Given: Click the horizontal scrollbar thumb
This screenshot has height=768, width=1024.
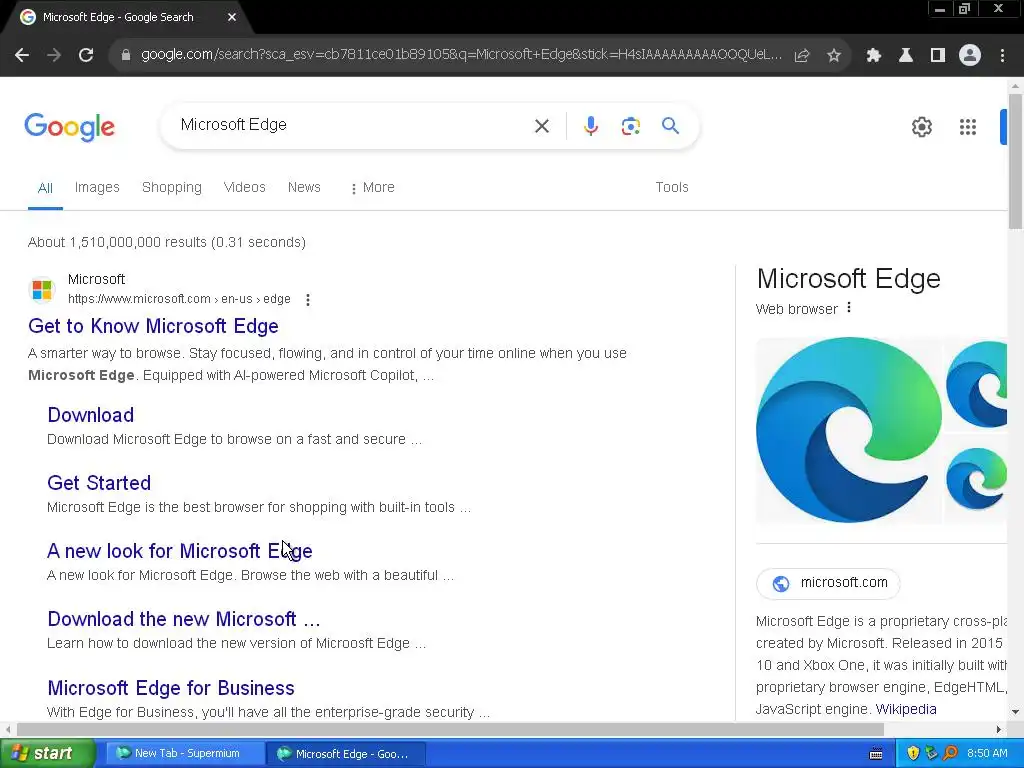Looking at the screenshot, I should click(x=450, y=729).
